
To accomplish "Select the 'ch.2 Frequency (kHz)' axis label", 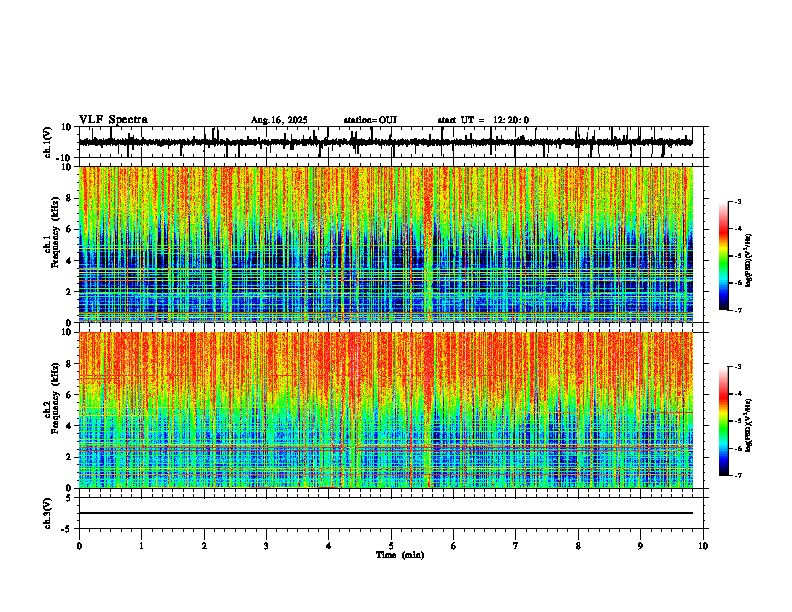I will 52,398.
